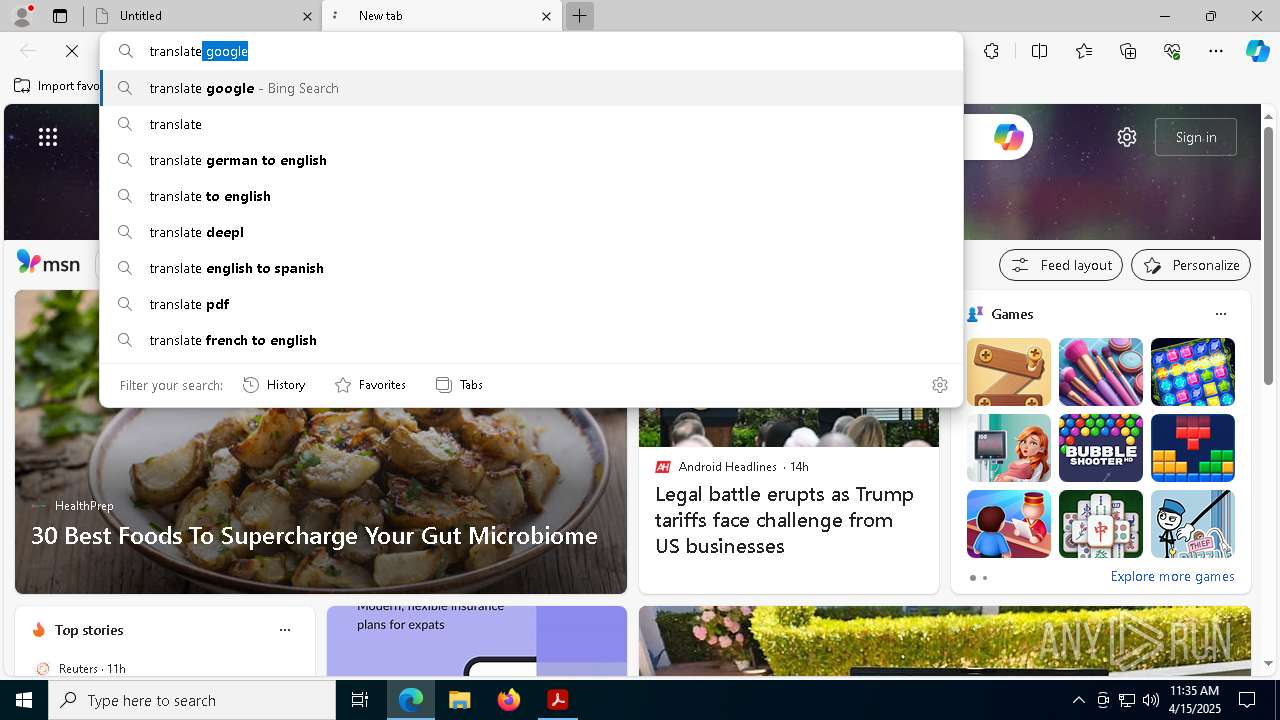Open Copilot icon in Edge toolbar
Viewport: 1280px width, 720px height.
(1257, 51)
